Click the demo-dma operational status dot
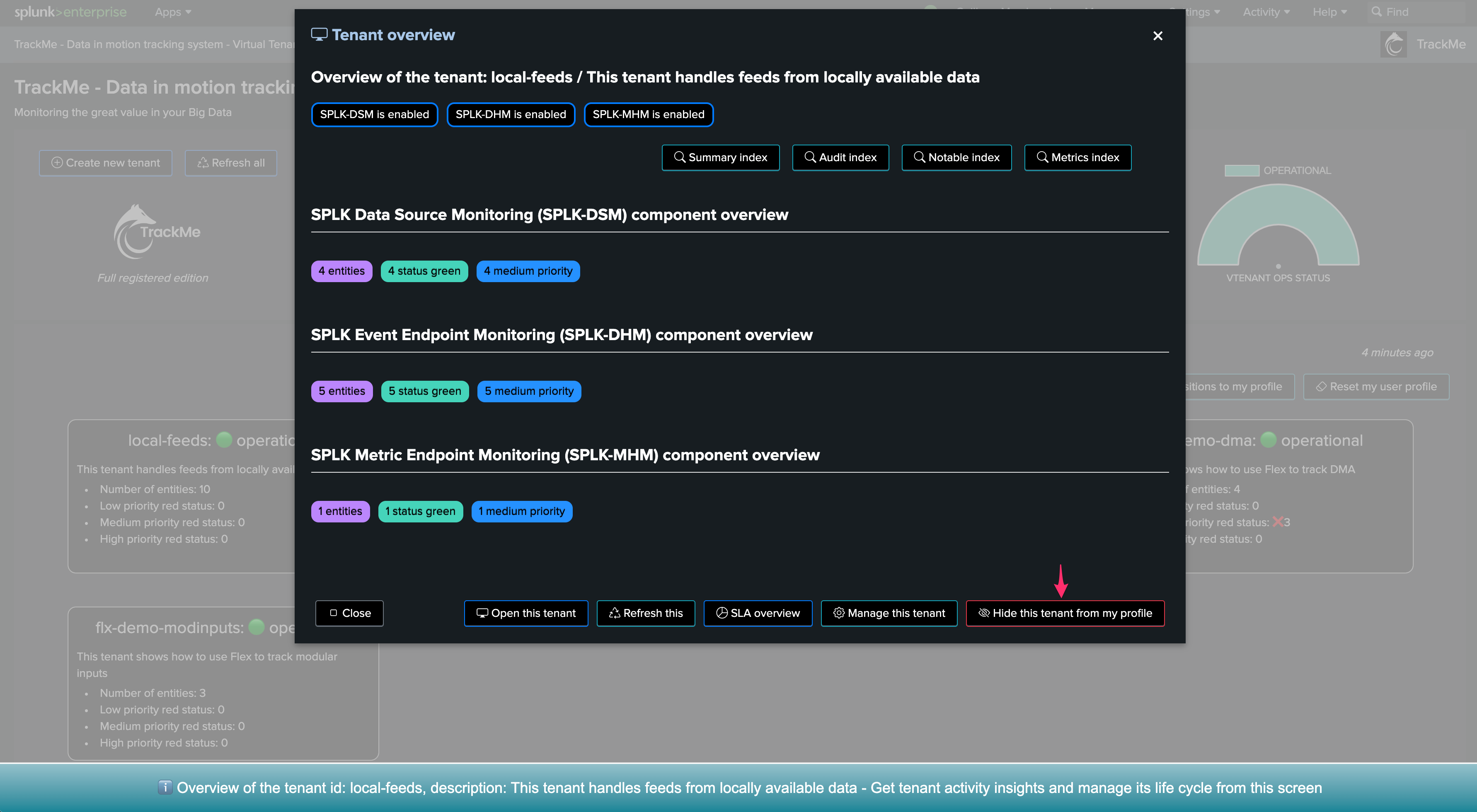The width and height of the screenshot is (1477, 812). [x=1269, y=440]
